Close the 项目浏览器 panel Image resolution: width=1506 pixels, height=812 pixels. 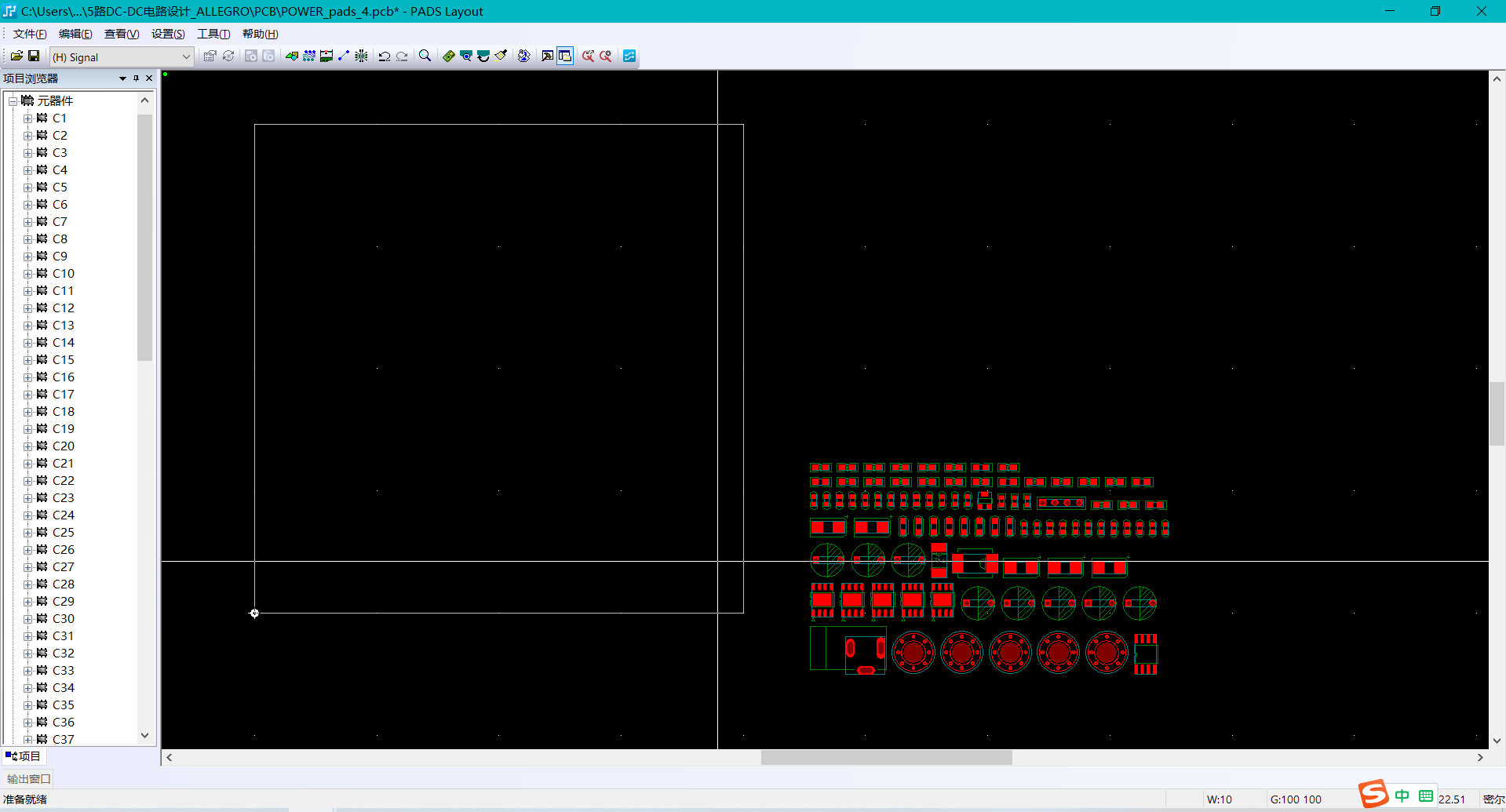pos(149,78)
